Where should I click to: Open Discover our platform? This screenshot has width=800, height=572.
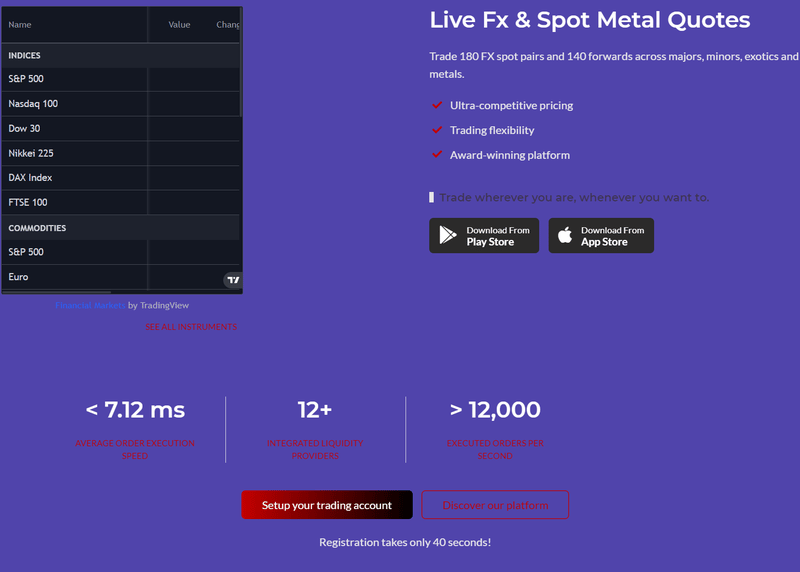(x=495, y=505)
